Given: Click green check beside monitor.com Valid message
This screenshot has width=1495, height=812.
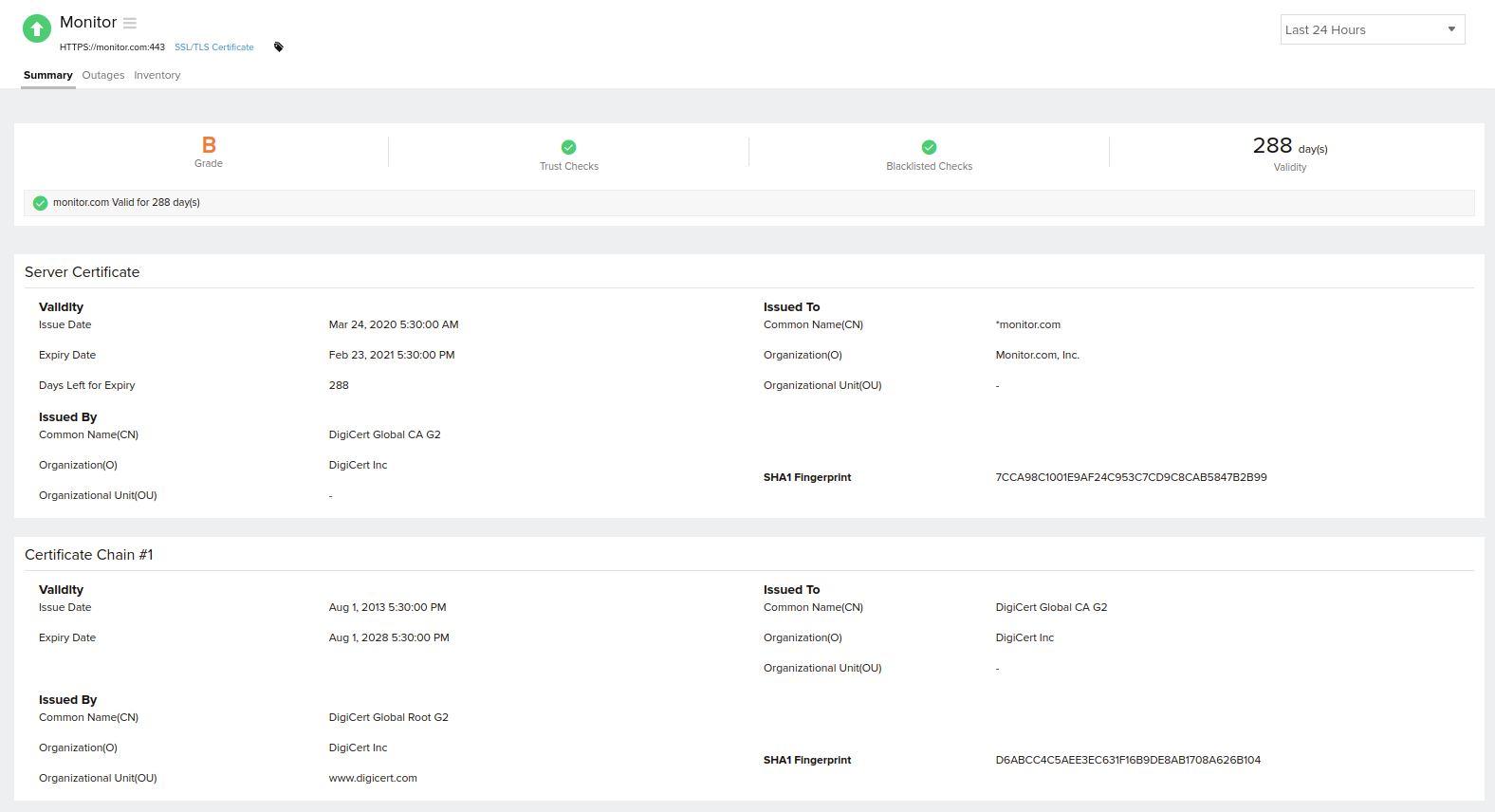Looking at the screenshot, I should pyautogui.click(x=41, y=203).
